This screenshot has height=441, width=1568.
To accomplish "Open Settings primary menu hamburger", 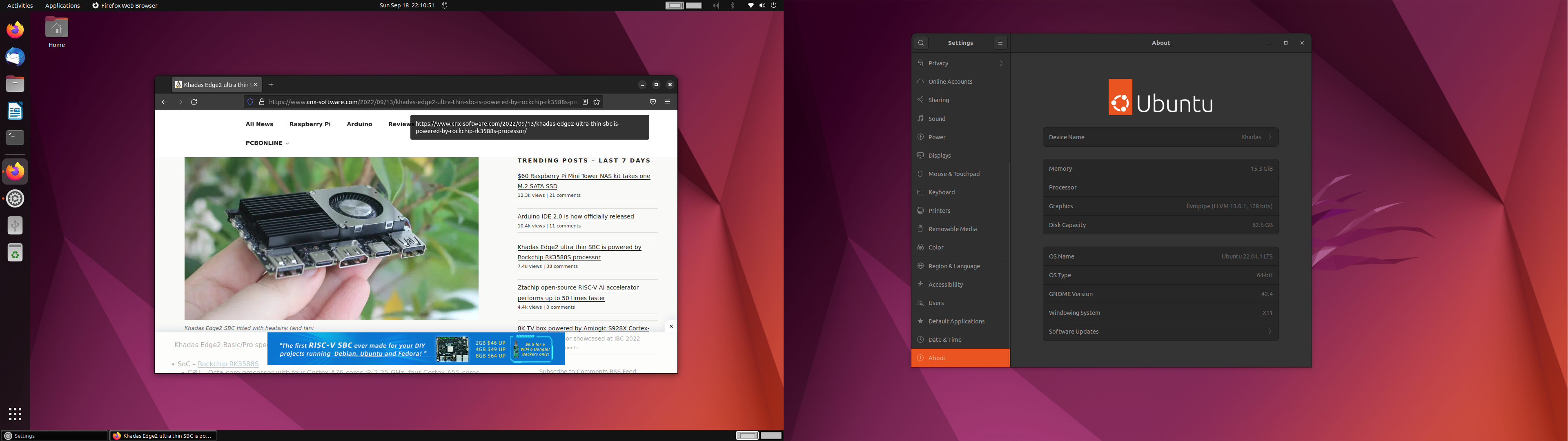I will click(x=1000, y=42).
